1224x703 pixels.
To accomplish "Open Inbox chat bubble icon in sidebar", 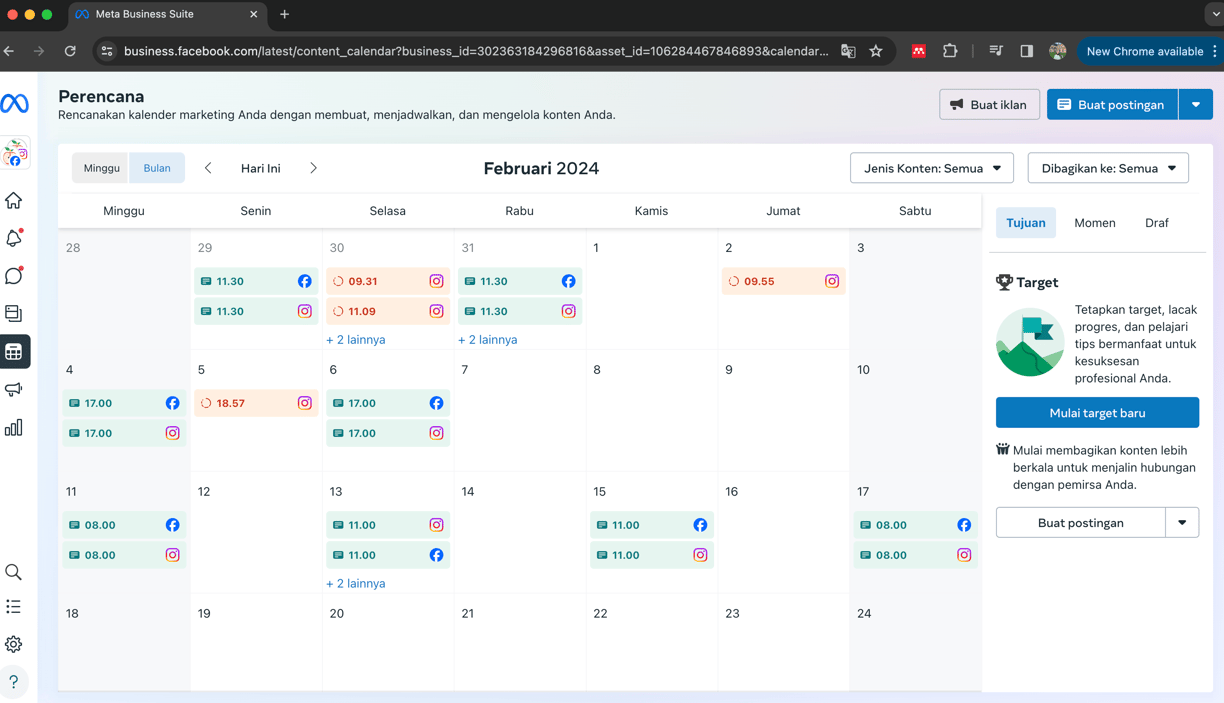I will pos(14,276).
